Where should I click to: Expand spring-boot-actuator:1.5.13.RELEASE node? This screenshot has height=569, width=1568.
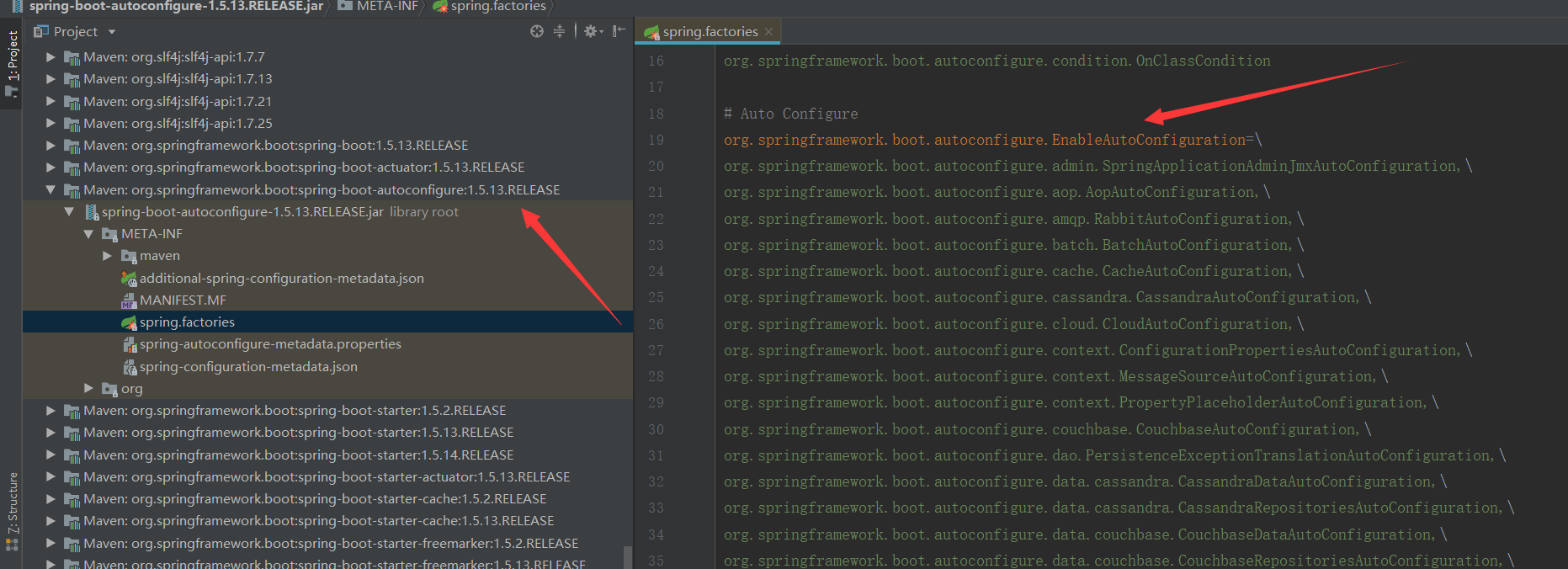[50, 167]
